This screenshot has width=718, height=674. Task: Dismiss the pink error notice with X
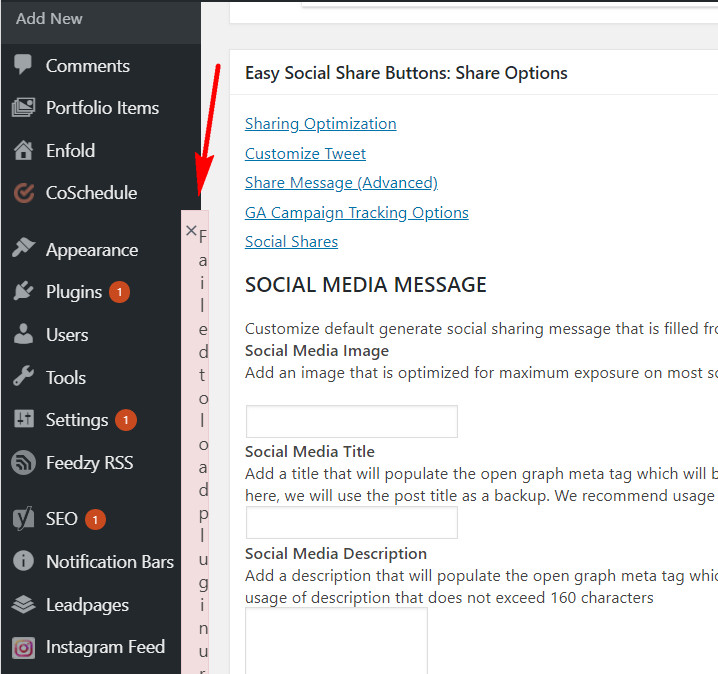(x=191, y=230)
